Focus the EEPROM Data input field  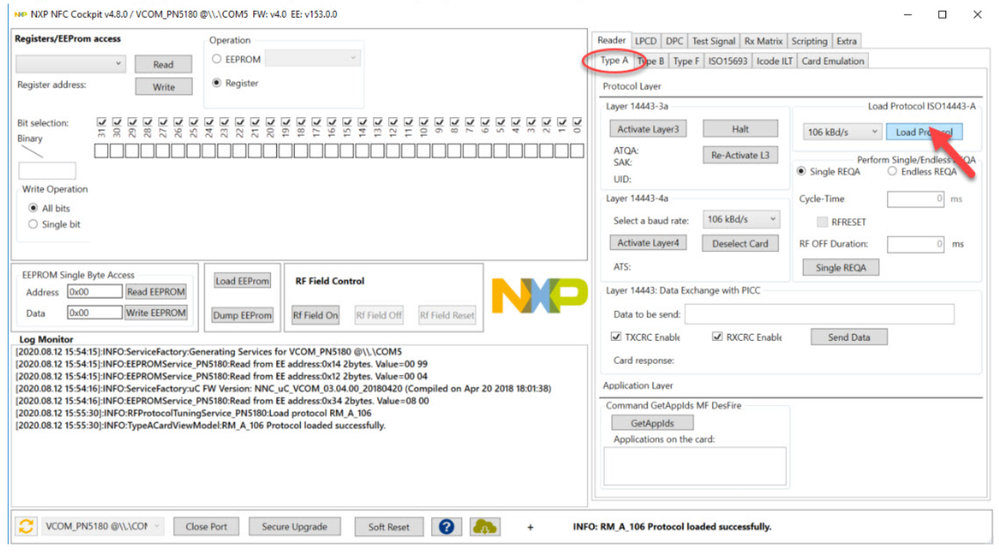pos(94,313)
